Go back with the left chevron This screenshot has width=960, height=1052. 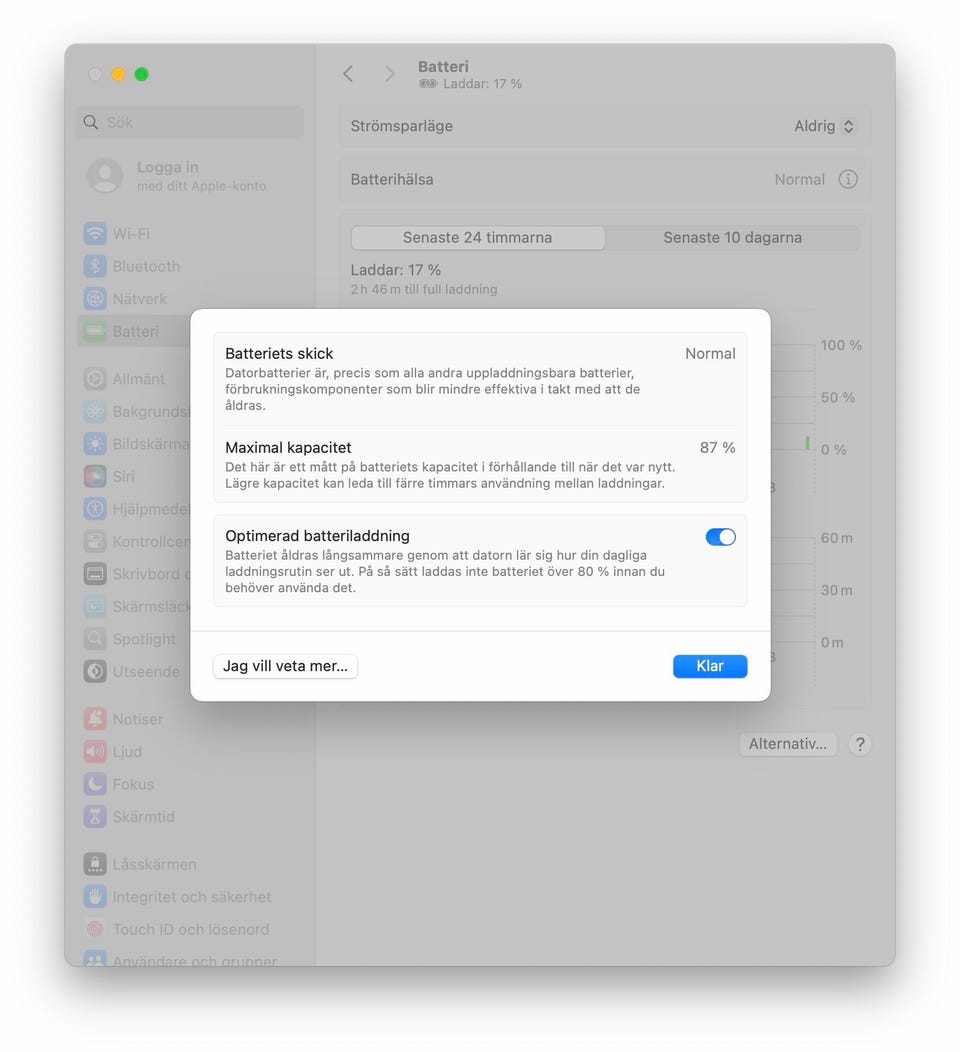[x=348, y=74]
